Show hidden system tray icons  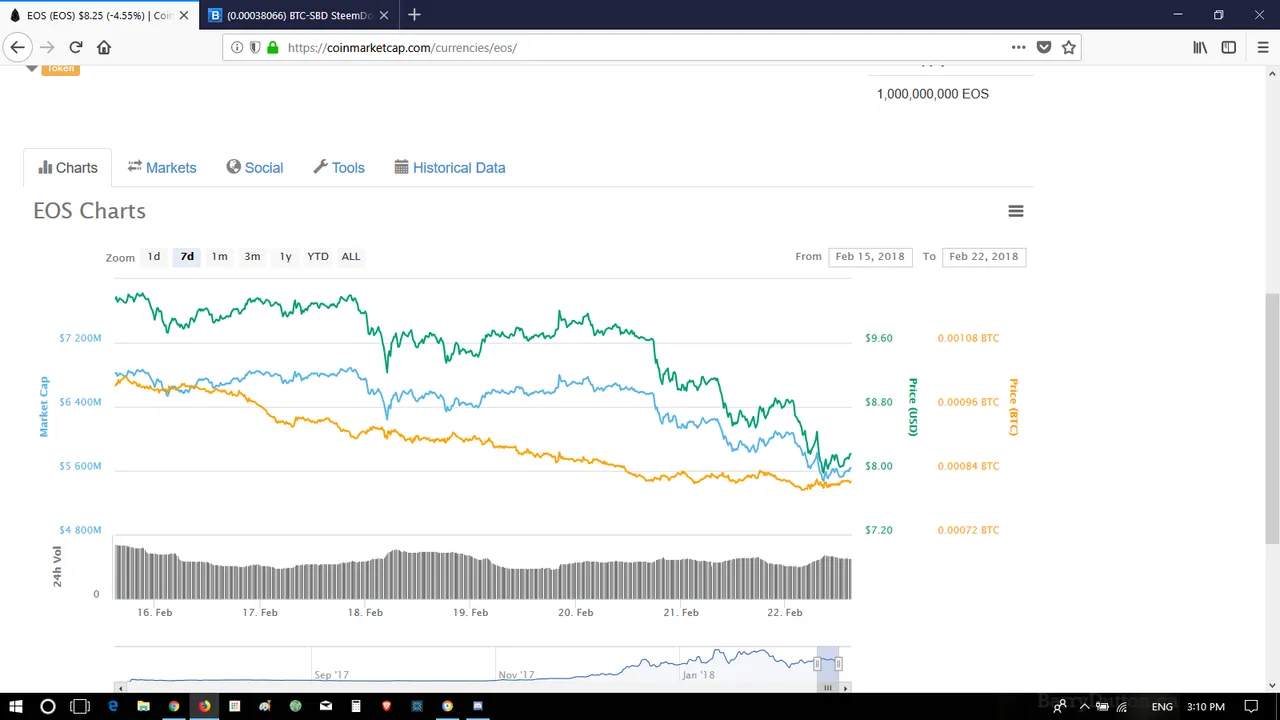point(1084,707)
